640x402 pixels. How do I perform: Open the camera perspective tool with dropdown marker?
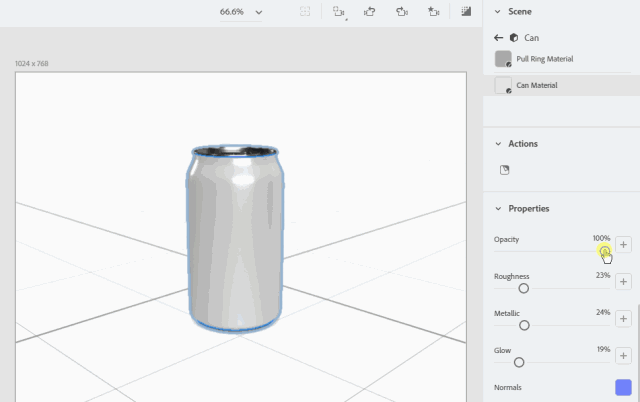pos(338,12)
